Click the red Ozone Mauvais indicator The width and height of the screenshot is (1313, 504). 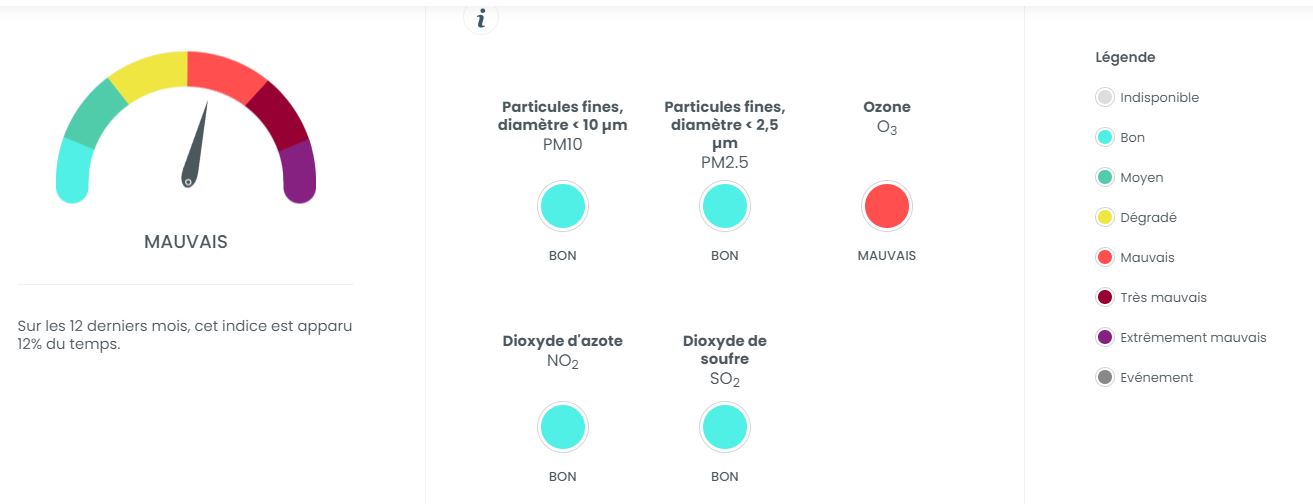pos(886,207)
